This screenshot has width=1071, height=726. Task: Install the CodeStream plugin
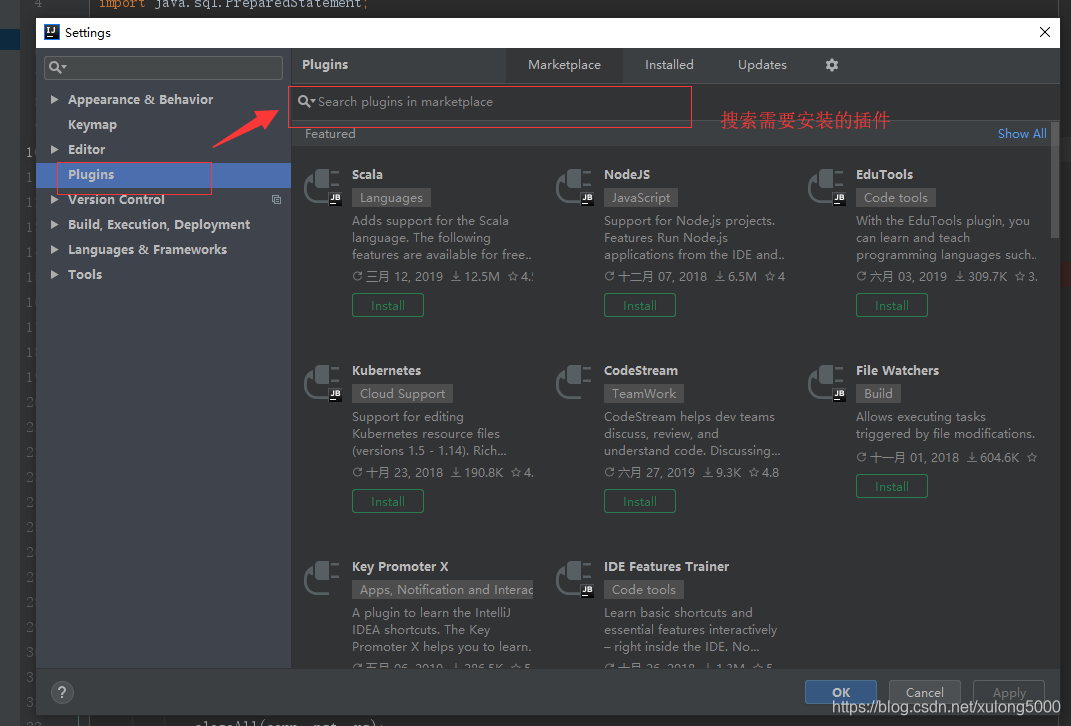[x=639, y=501]
